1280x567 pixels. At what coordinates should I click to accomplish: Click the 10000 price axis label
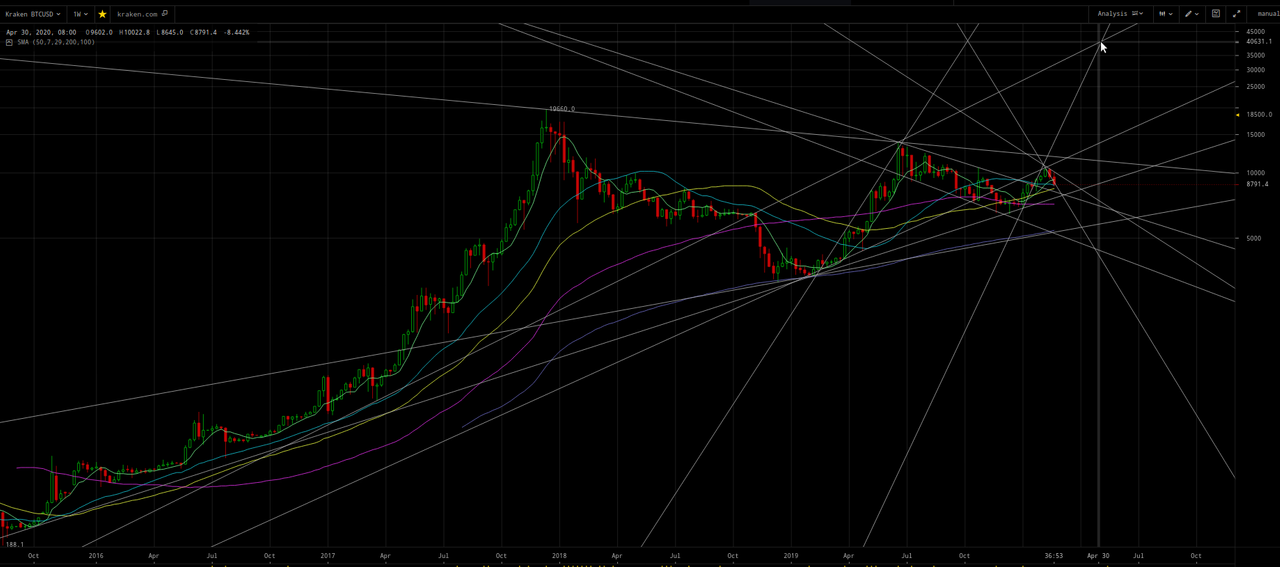pos(1255,173)
